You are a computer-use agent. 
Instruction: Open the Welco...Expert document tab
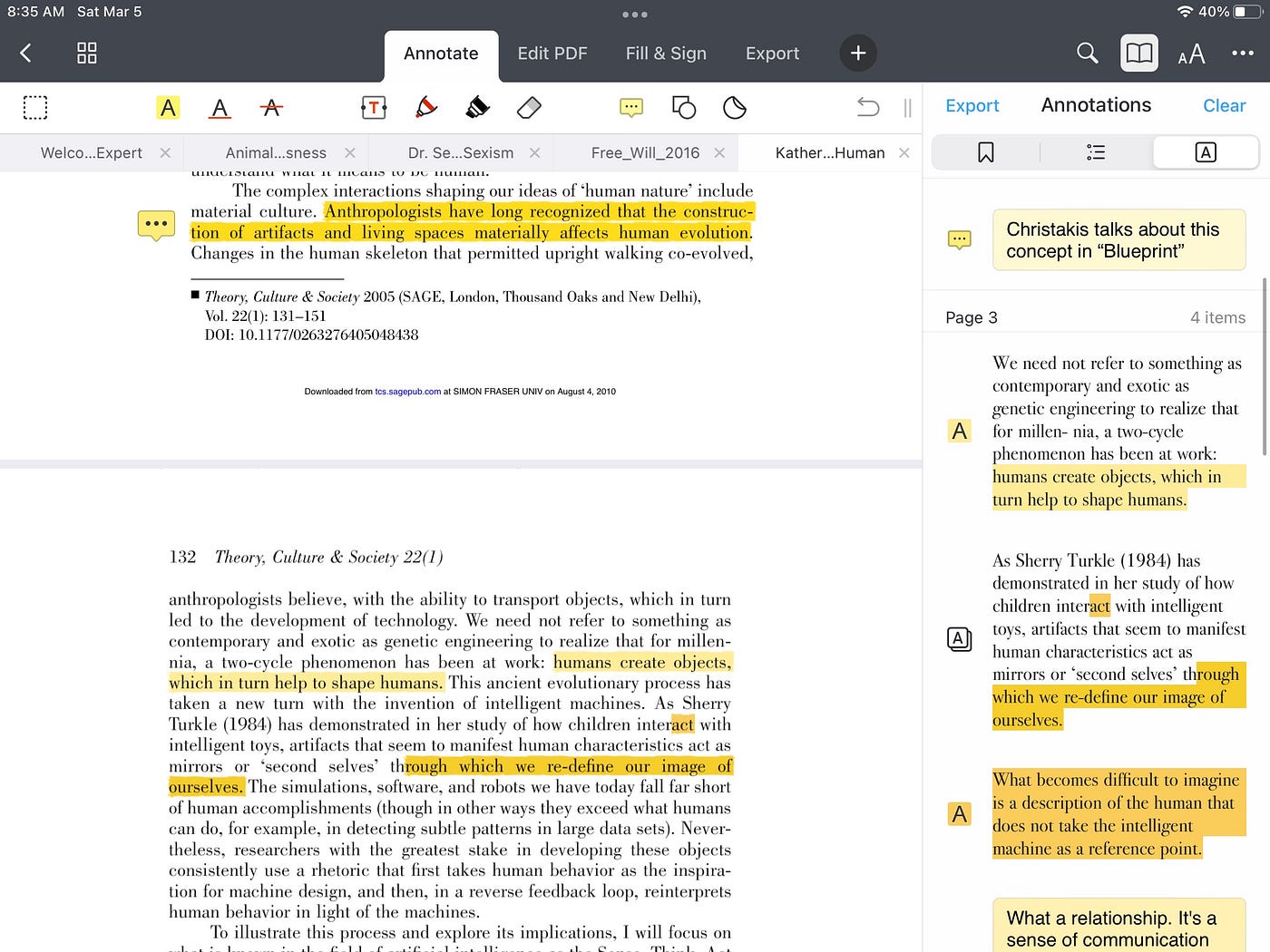[x=92, y=153]
